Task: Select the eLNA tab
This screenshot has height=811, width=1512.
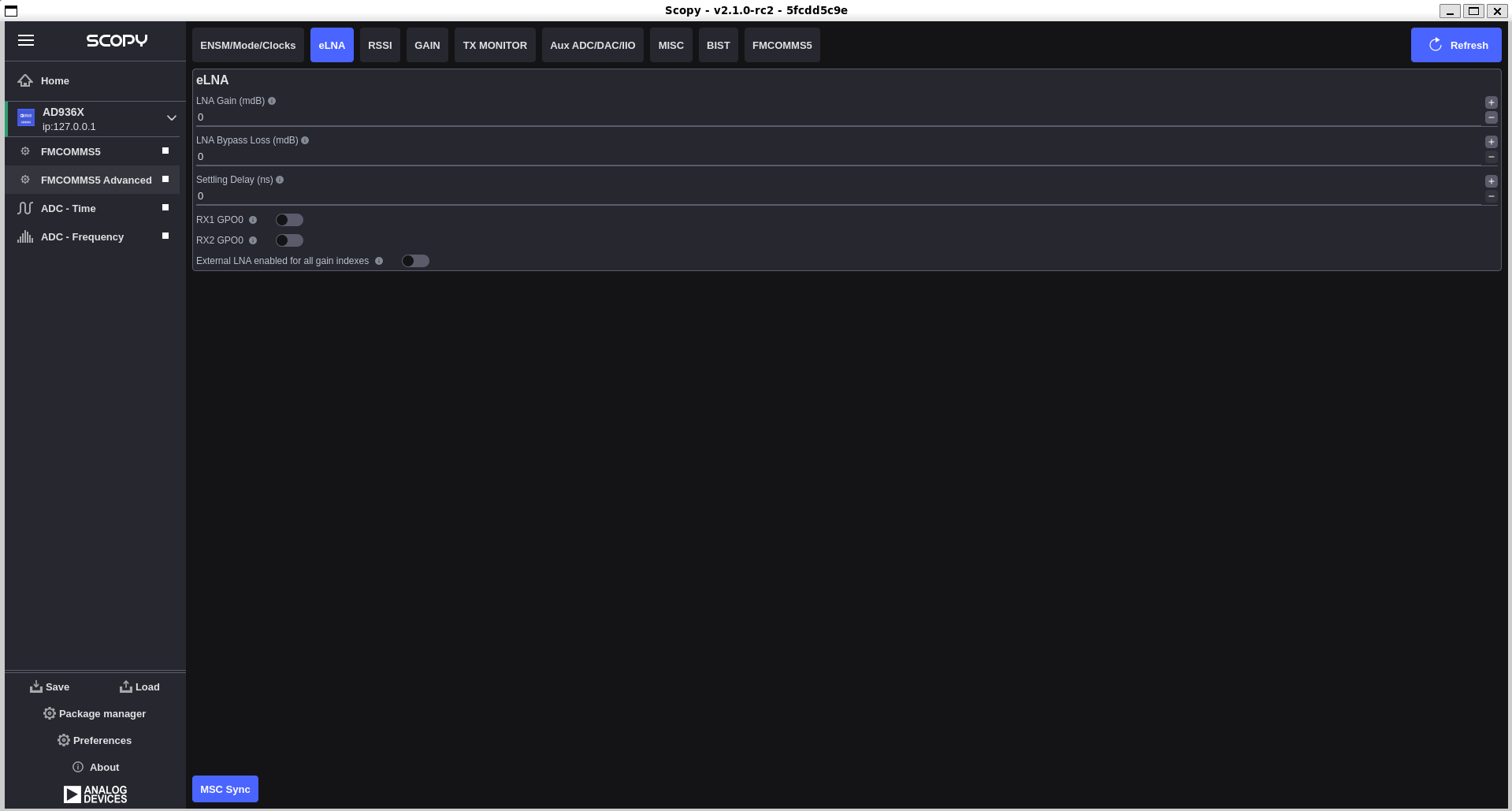Action: coord(332,45)
